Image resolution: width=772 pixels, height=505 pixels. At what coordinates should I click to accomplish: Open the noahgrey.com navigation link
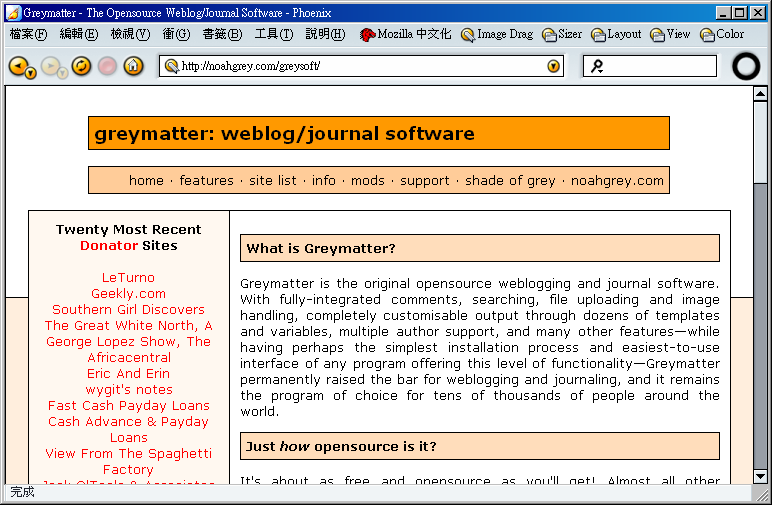[617, 181]
